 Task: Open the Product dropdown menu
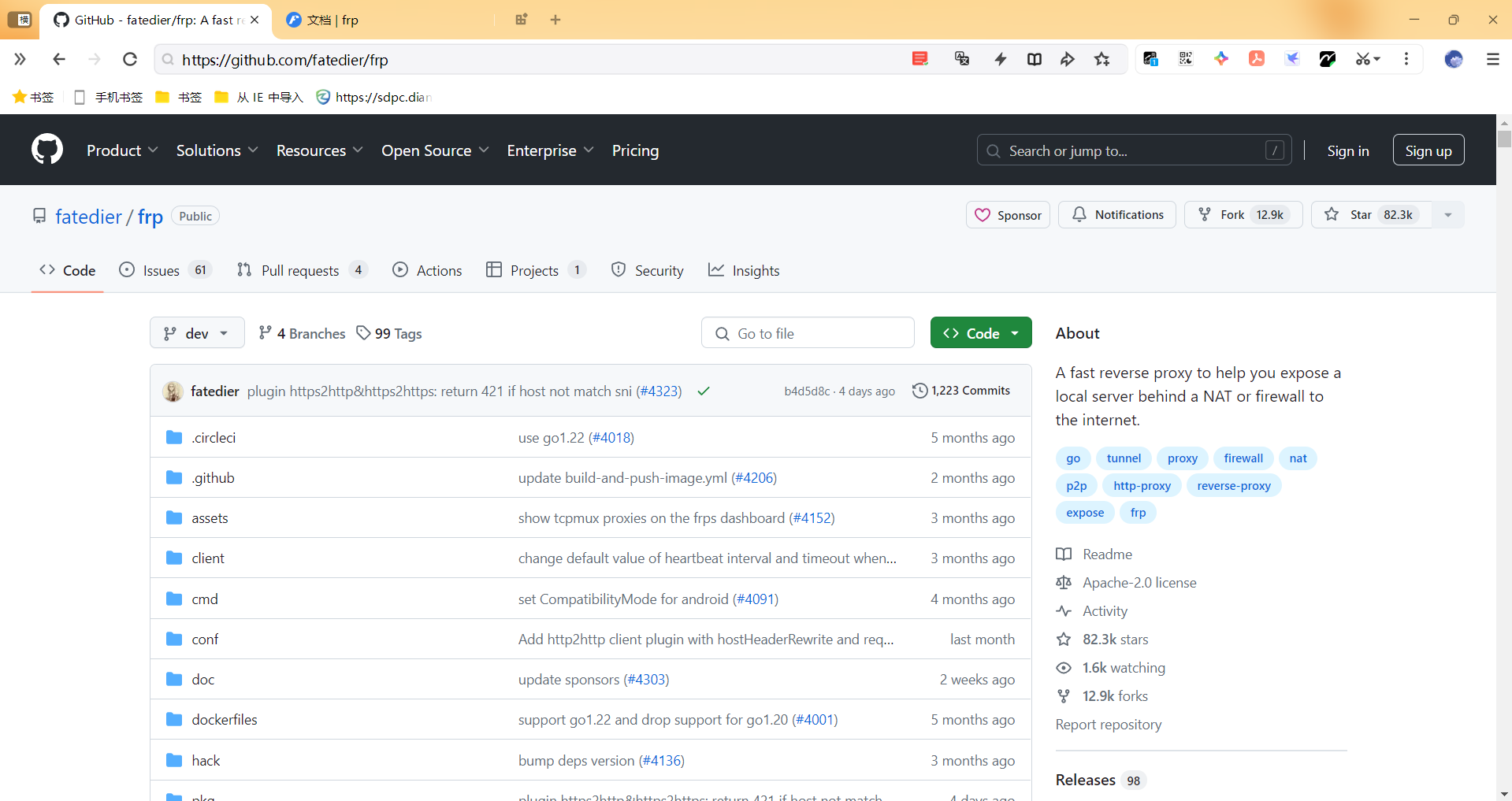coord(122,150)
